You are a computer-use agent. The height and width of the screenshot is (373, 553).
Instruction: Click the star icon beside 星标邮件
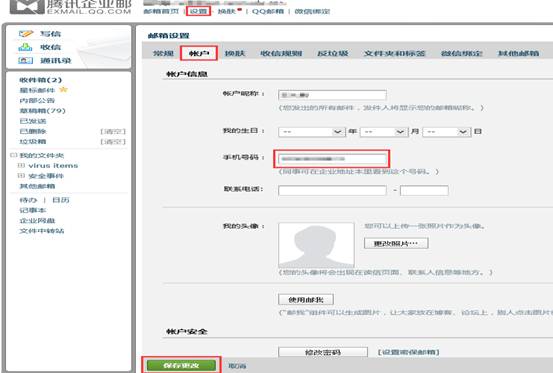pos(63,90)
